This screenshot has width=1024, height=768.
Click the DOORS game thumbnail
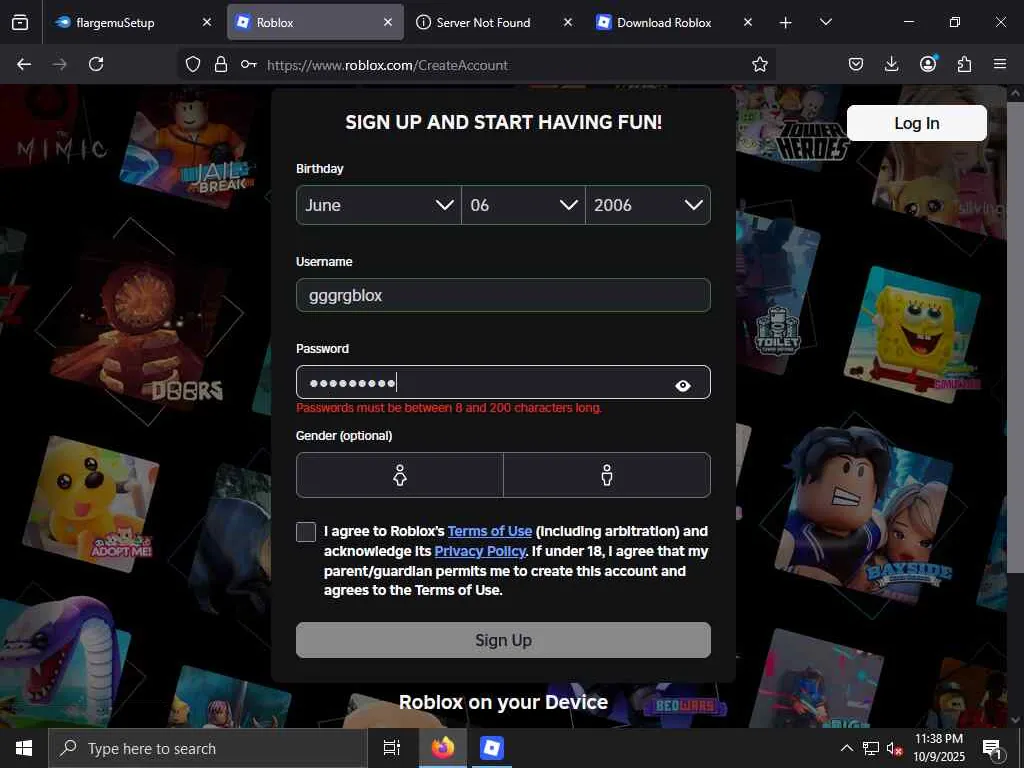point(140,332)
